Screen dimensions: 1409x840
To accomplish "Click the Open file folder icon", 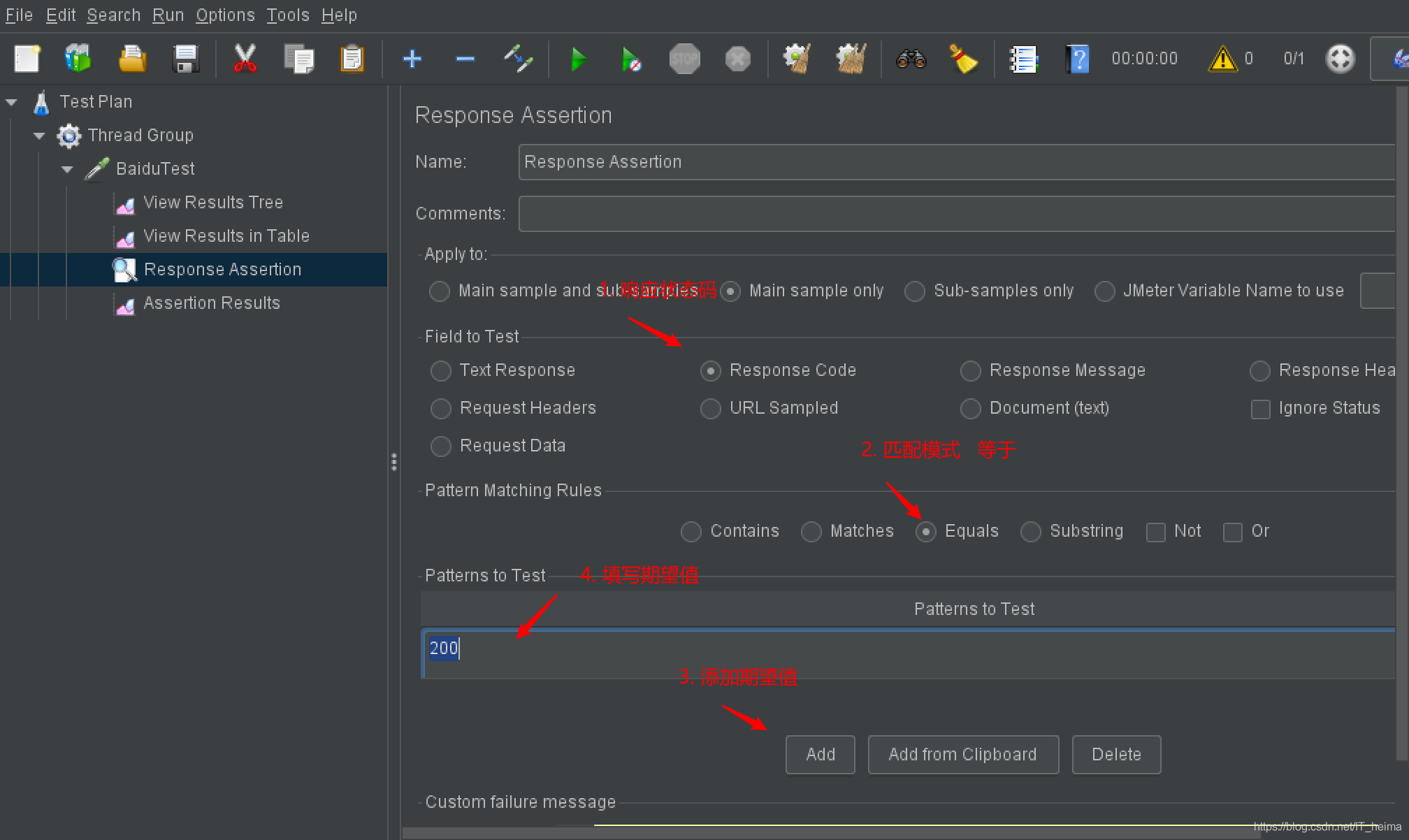I will tap(132, 59).
